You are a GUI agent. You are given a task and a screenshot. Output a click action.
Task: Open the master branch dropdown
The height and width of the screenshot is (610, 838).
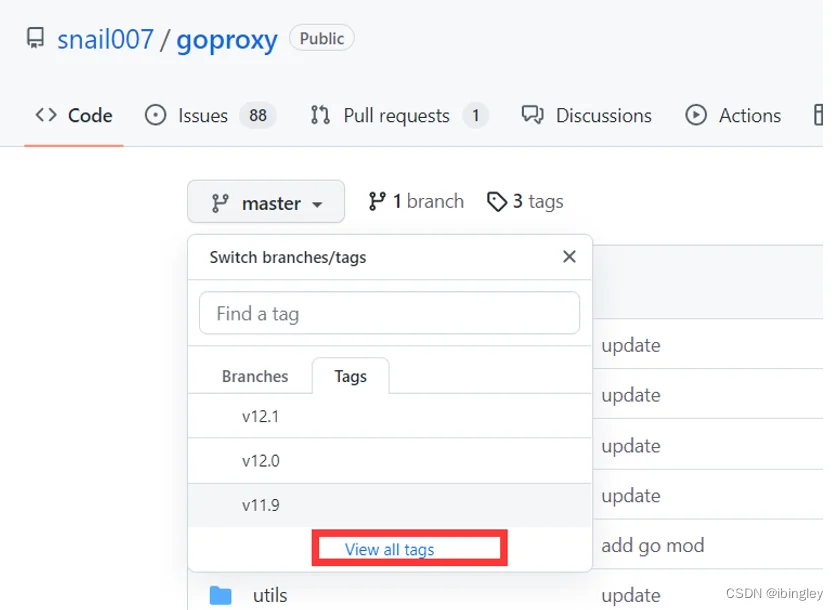(266, 202)
